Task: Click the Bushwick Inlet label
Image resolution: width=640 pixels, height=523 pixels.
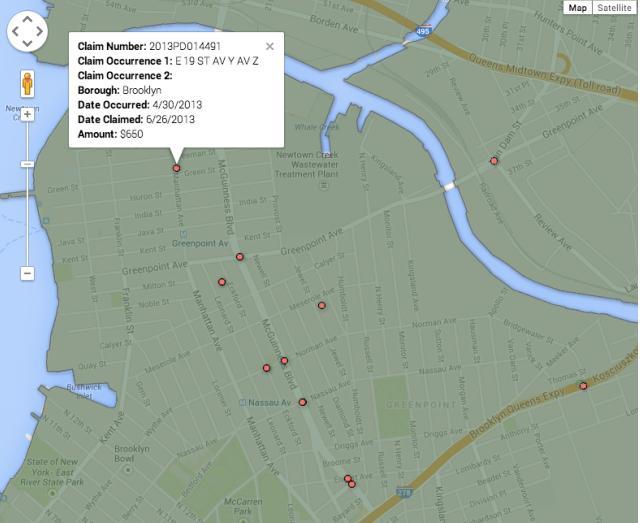Action: 84,391
